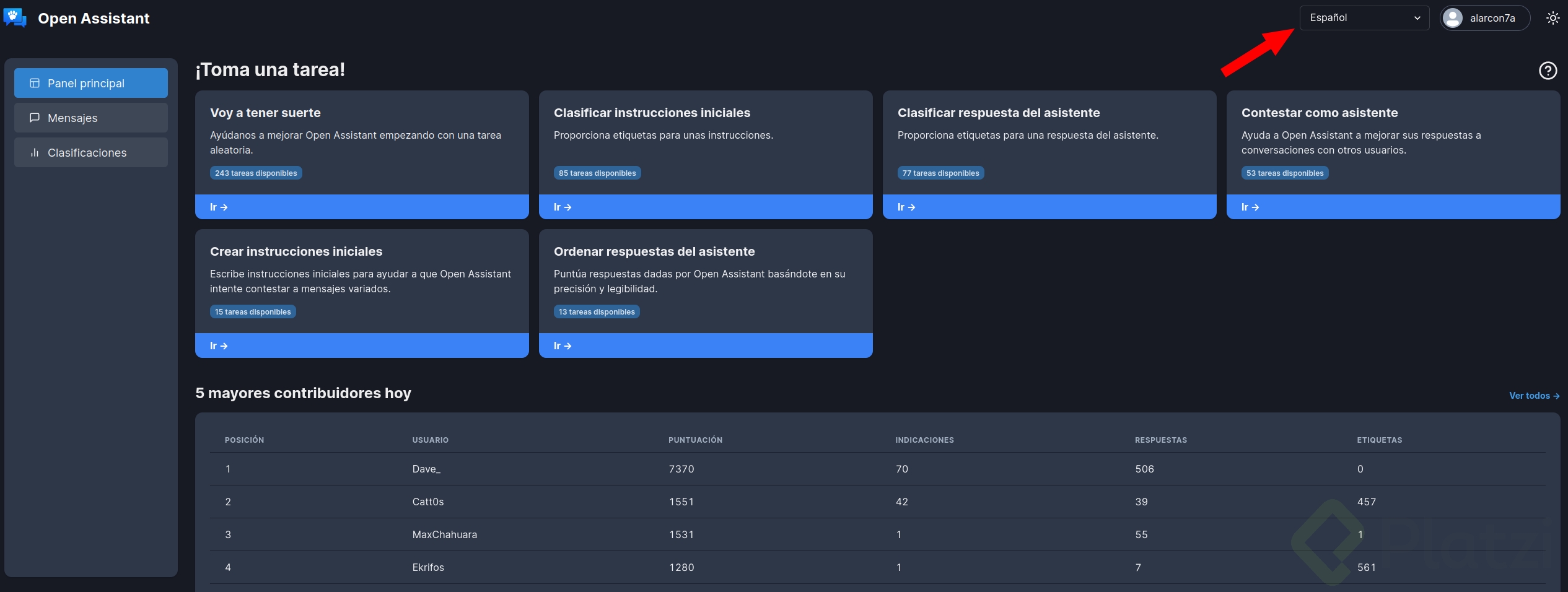Toggle light theme with the sun icon

[1553, 17]
